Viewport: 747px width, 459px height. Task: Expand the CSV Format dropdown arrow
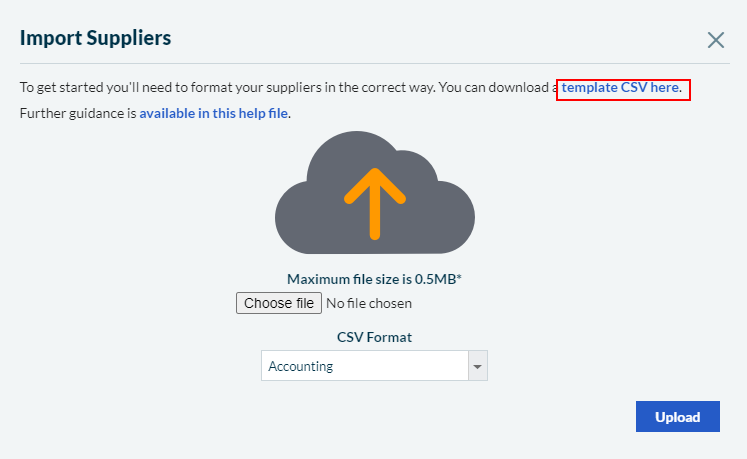477,367
